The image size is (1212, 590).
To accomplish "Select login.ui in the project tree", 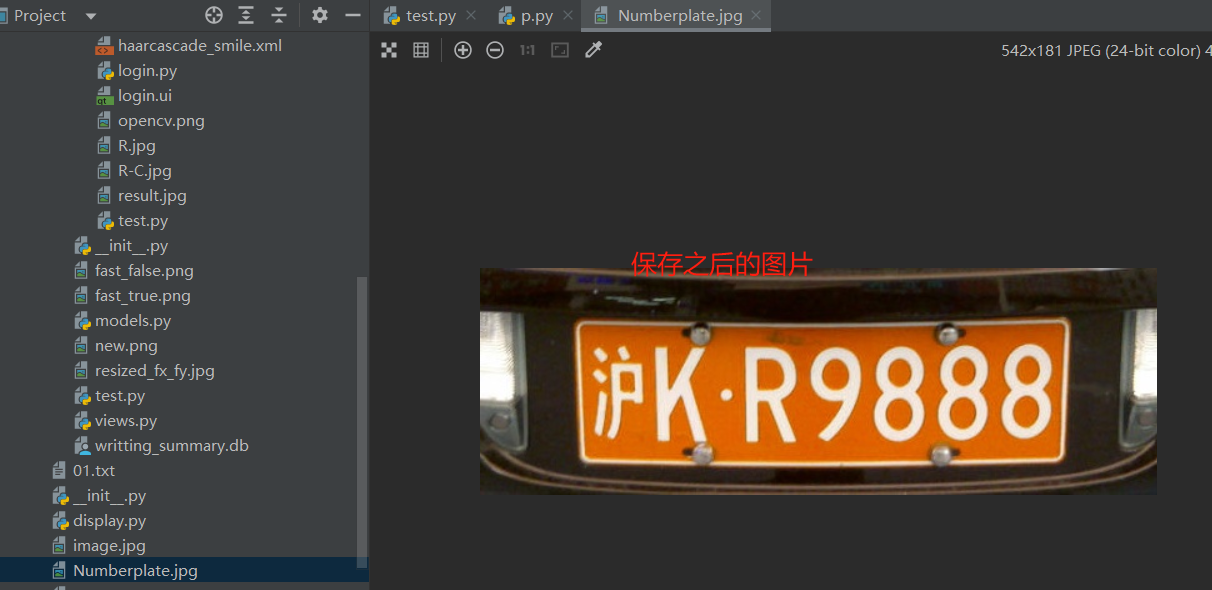I will coord(145,96).
